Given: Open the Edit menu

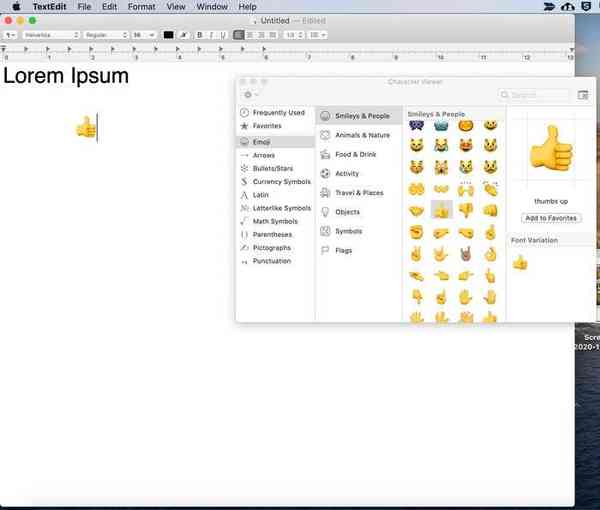Looking at the screenshot, I should pyautogui.click(x=109, y=6).
